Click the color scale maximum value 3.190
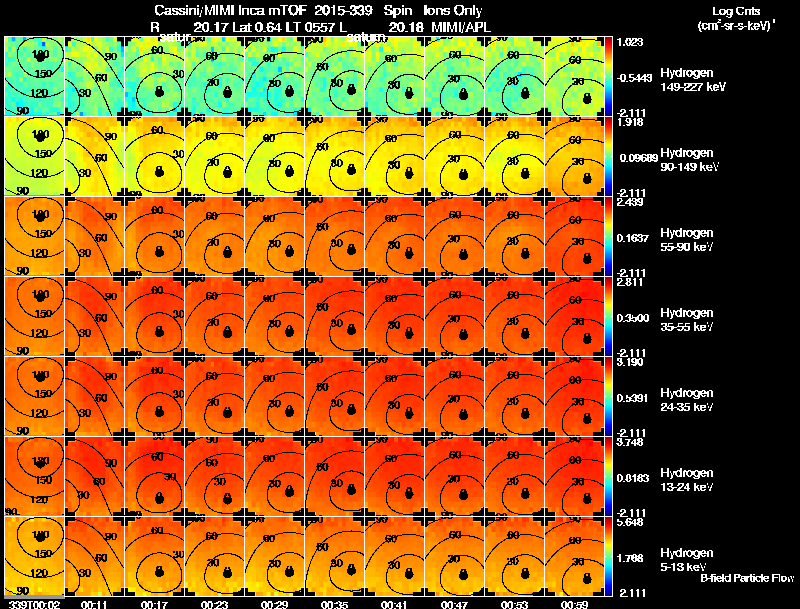 [x=630, y=363]
